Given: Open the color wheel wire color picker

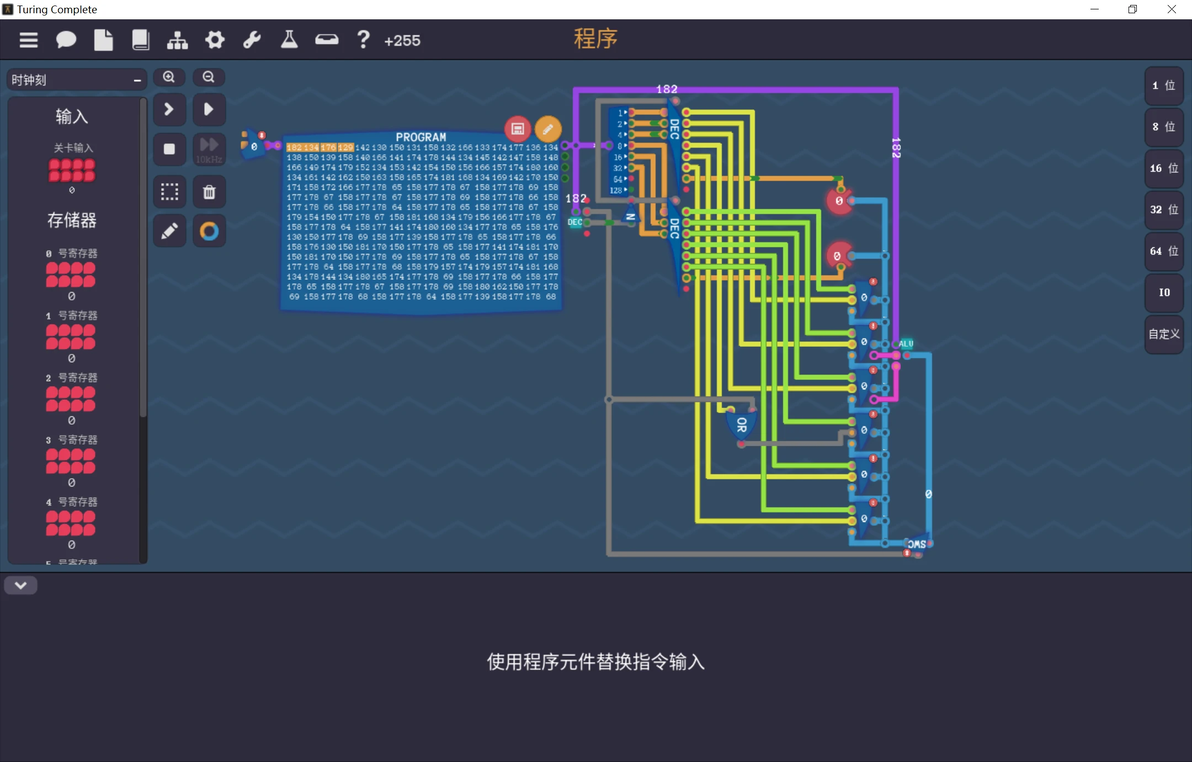Looking at the screenshot, I should [x=209, y=230].
